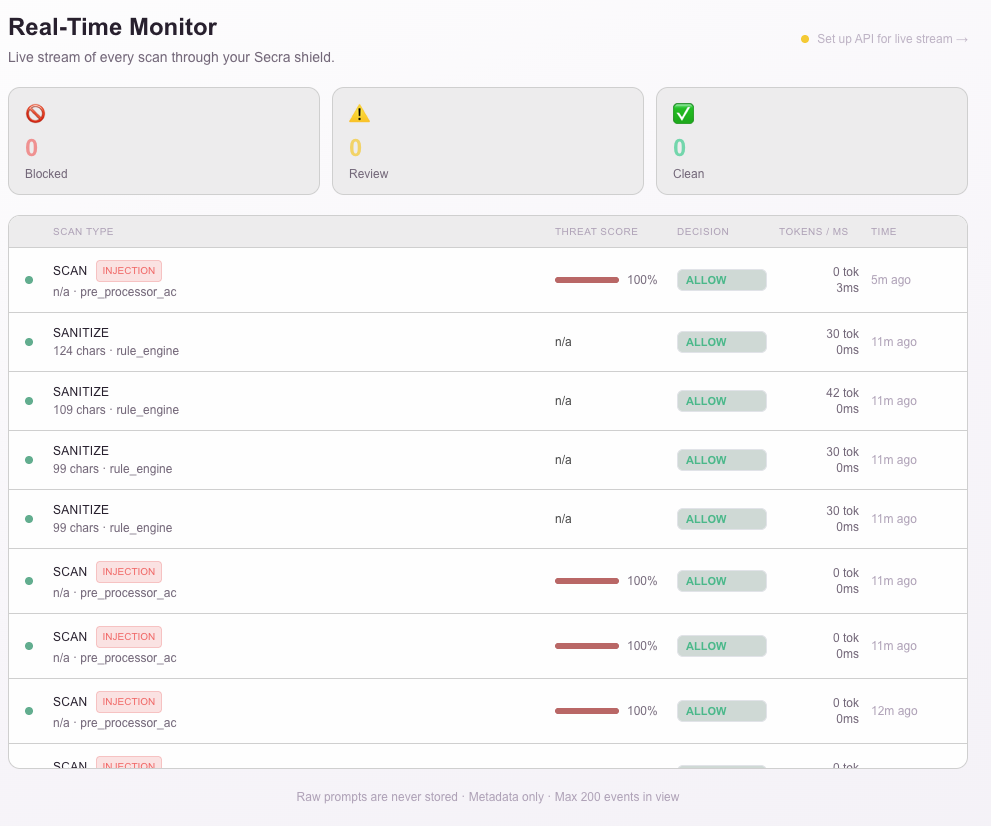Select the 5m ago timestamp on the first event
991x826 pixels.
pyautogui.click(x=890, y=280)
